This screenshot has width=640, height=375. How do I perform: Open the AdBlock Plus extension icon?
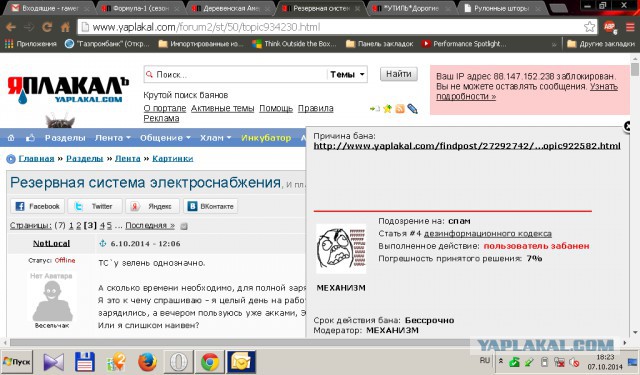(610, 27)
